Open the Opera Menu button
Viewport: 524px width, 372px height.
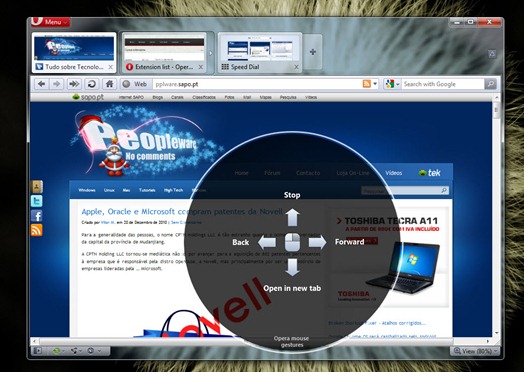pos(50,22)
